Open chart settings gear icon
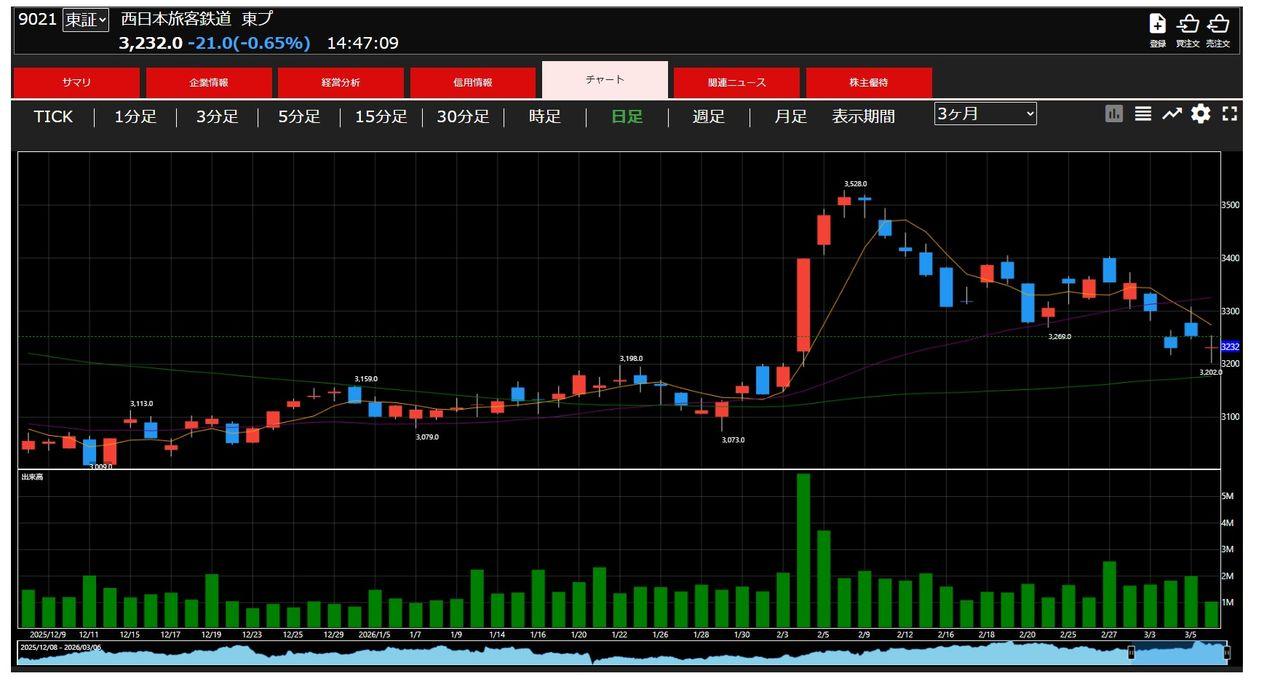This screenshot has height=700, width=1280. [x=1200, y=114]
